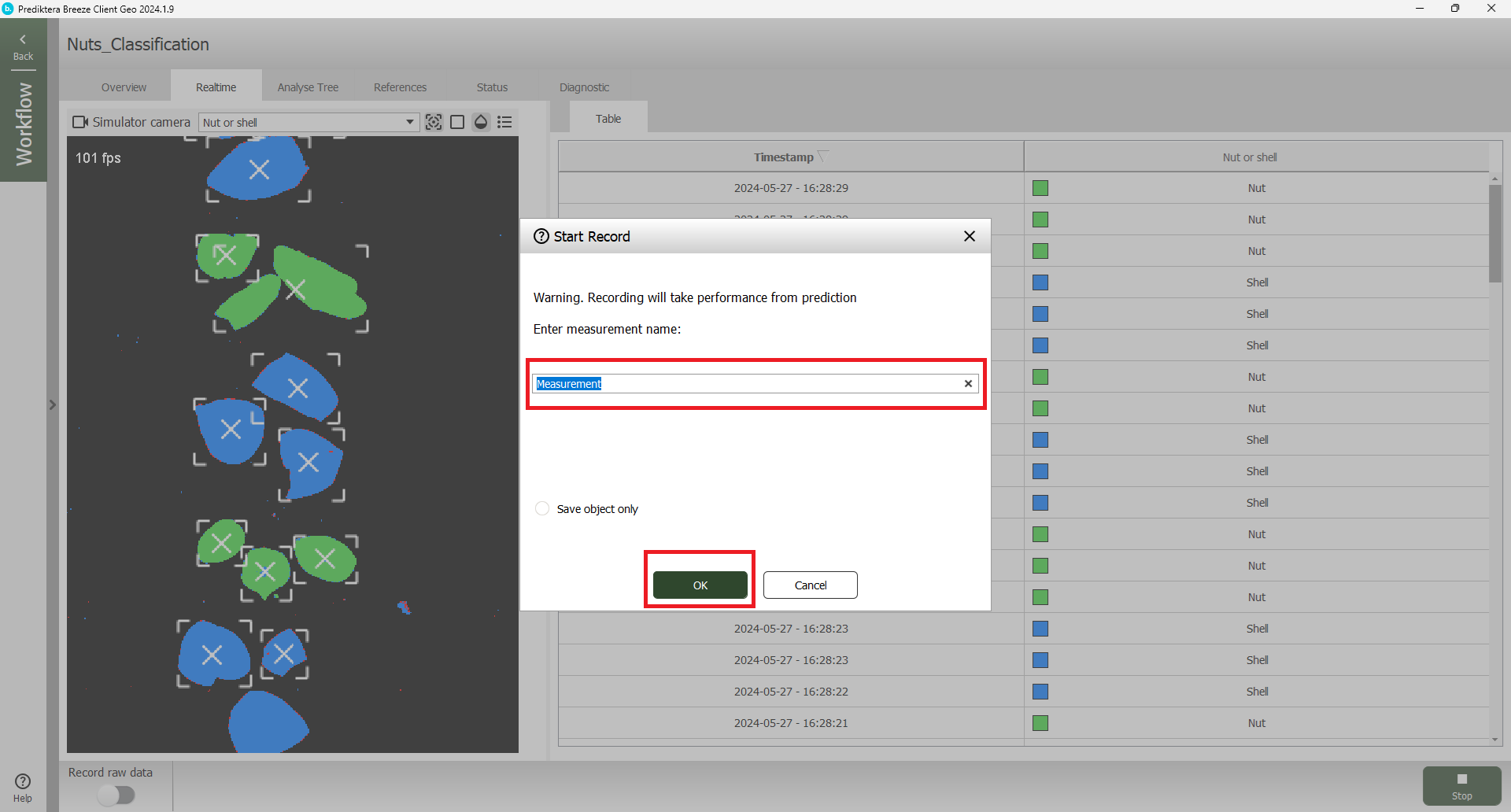Toggle the Record raw data switch
Screen dimensions: 1511x812
(116, 795)
